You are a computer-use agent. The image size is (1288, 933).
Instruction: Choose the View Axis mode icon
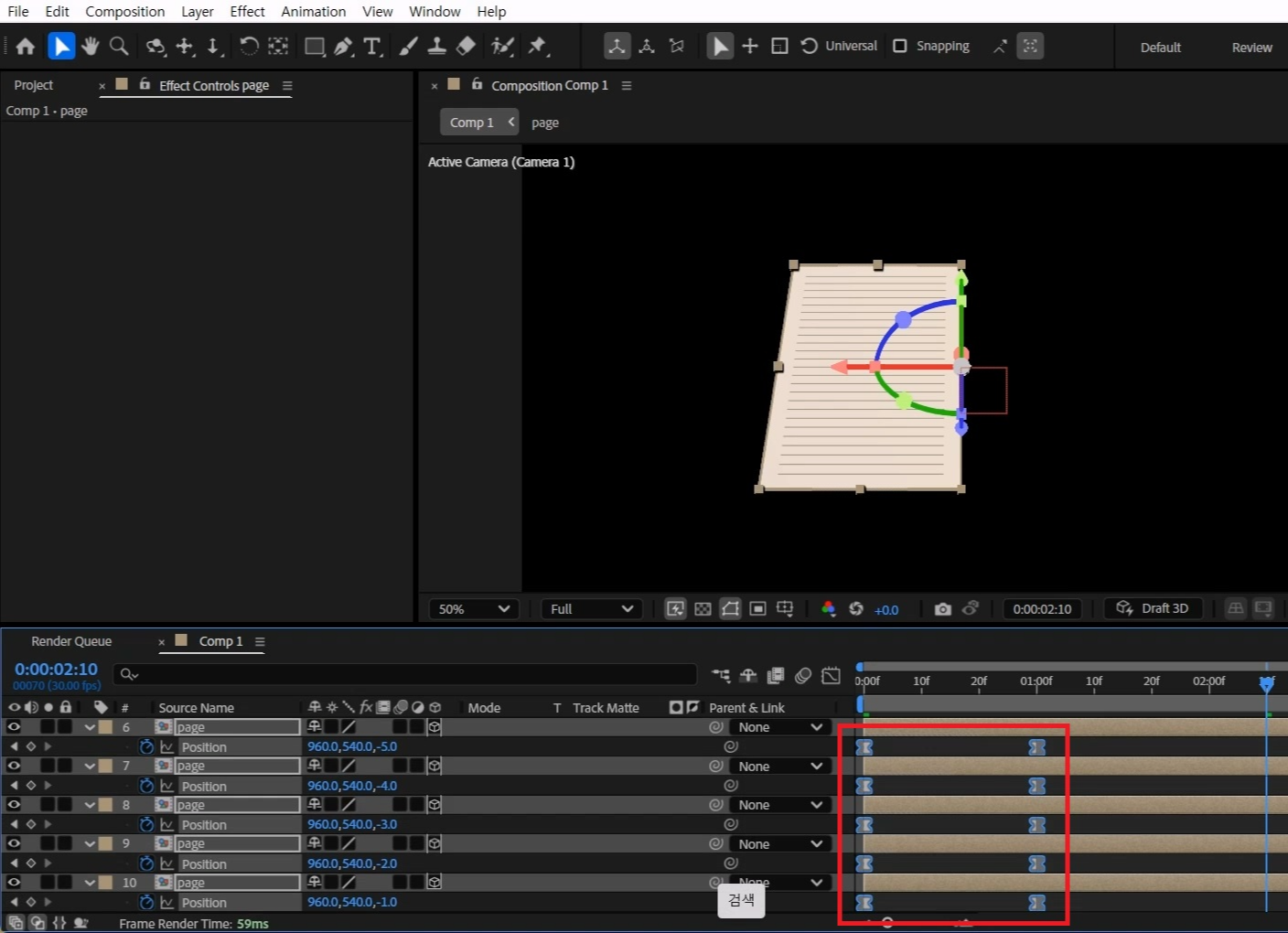tap(677, 46)
